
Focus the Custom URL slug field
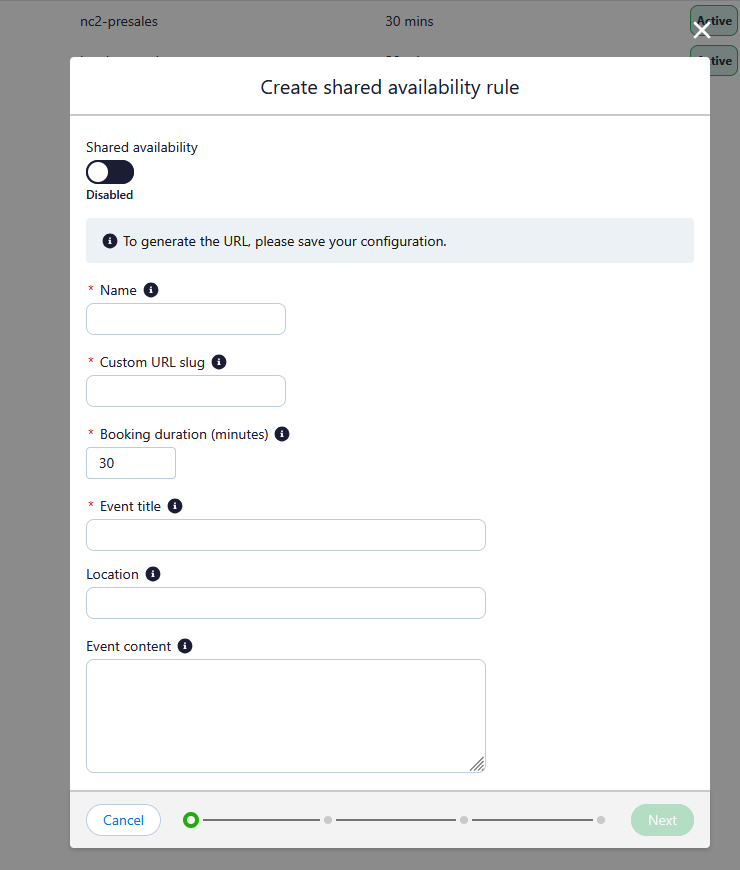point(186,391)
